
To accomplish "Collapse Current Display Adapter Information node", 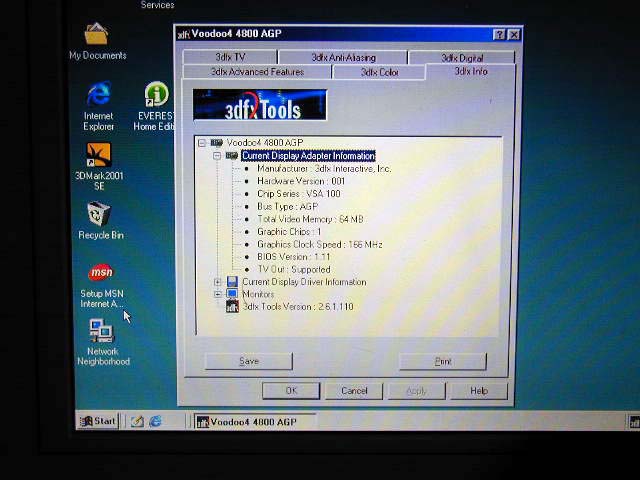I will (217, 156).
